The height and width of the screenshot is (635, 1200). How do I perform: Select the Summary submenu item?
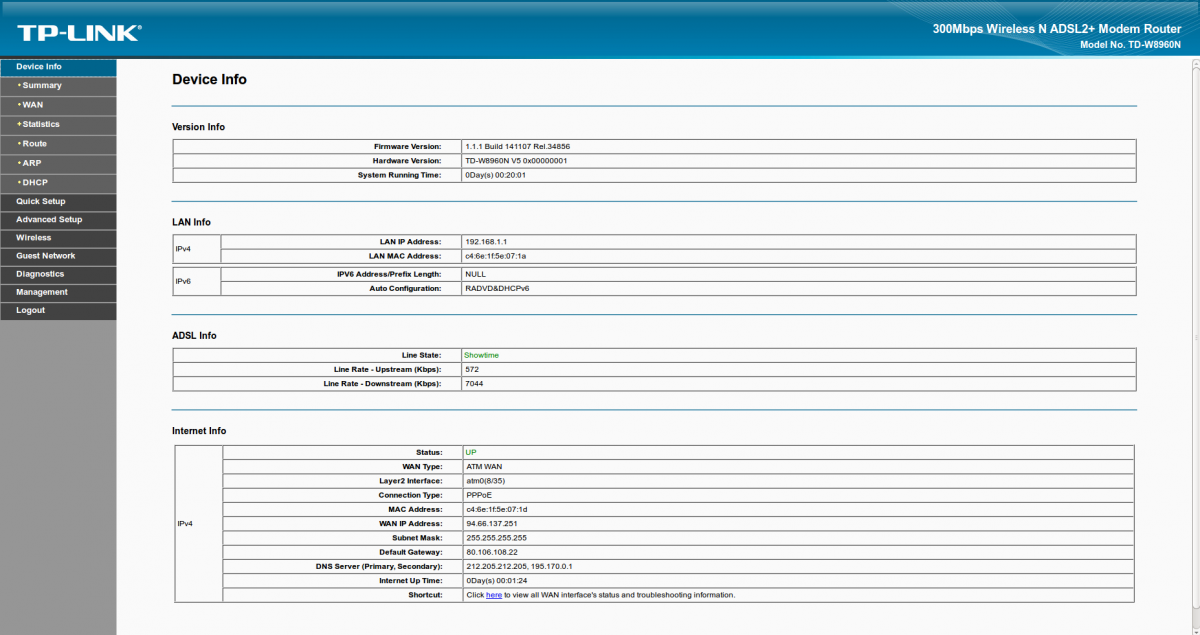click(58, 86)
